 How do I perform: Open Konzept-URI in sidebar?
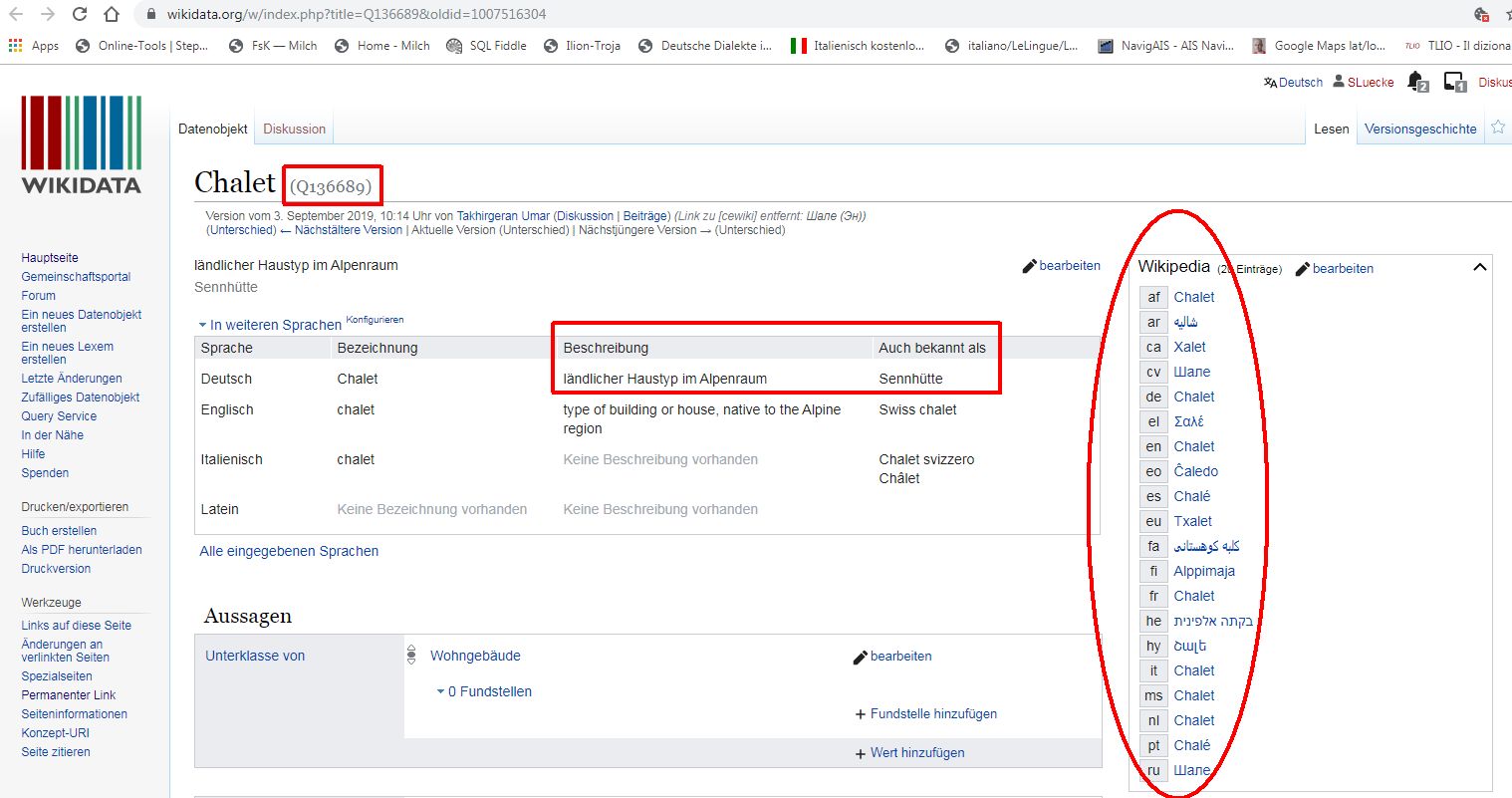55,733
